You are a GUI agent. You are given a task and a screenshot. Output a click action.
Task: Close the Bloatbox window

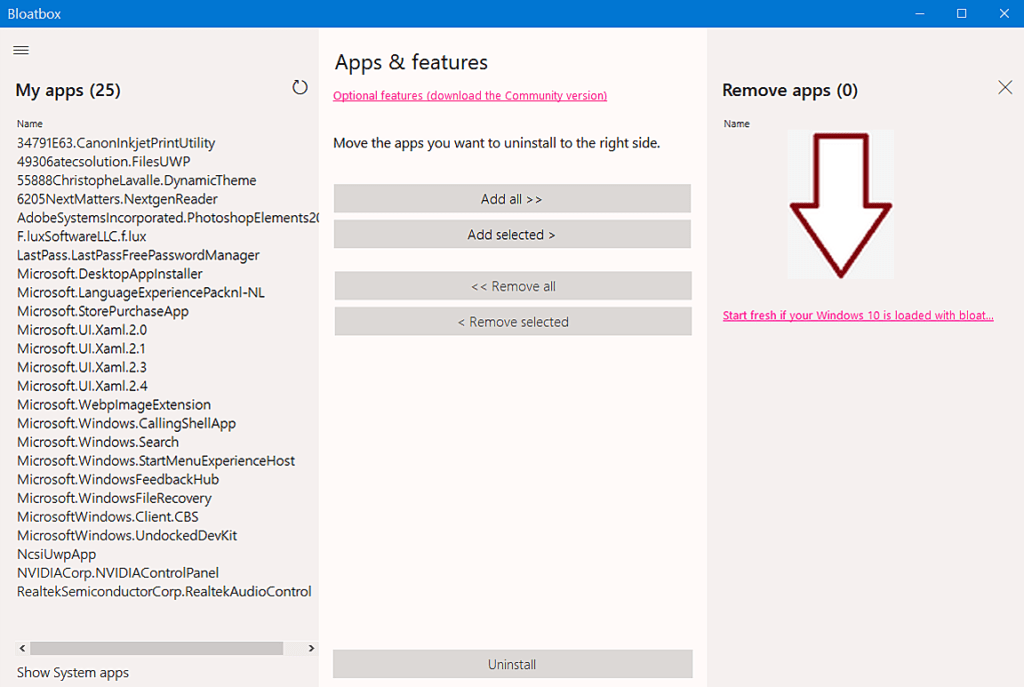coord(1004,14)
